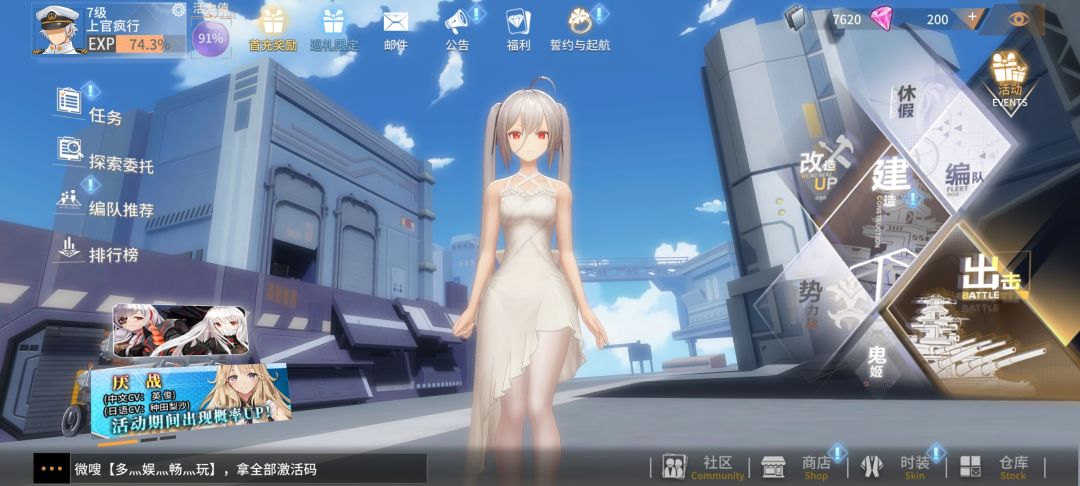Open the 首充奖励 gift box icon
Screen dimensions: 1080x486
coord(273,22)
